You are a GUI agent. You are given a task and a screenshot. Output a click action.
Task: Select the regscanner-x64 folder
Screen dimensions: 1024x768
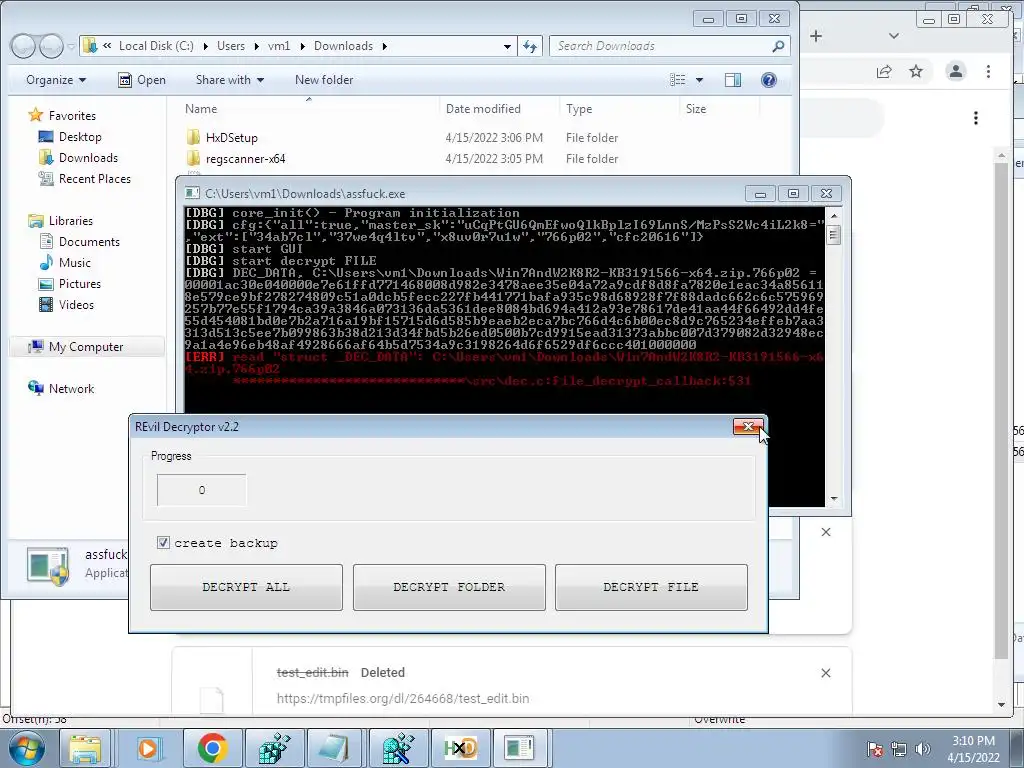[245, 159]
